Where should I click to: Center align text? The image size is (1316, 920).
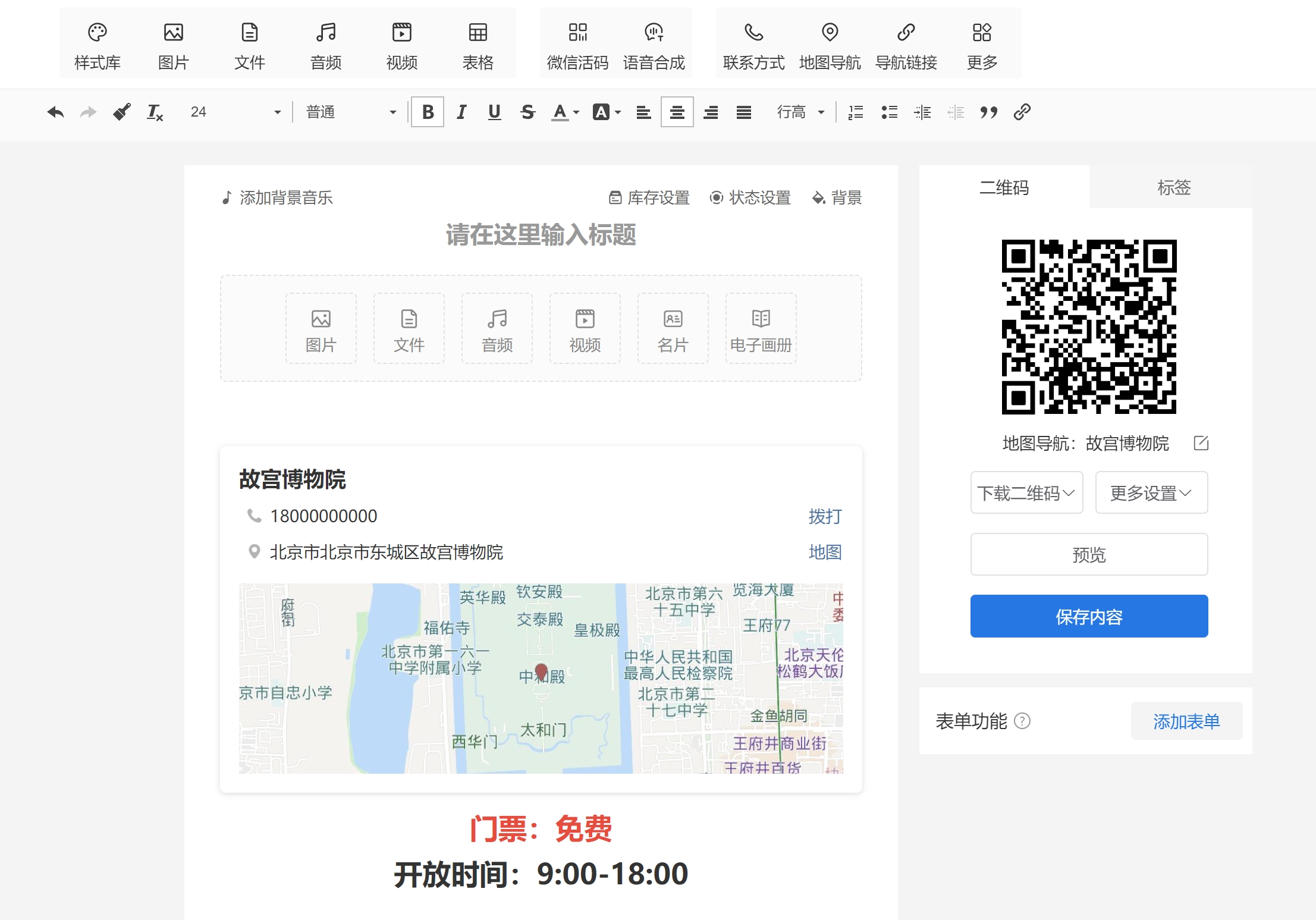tap(677, 112)
